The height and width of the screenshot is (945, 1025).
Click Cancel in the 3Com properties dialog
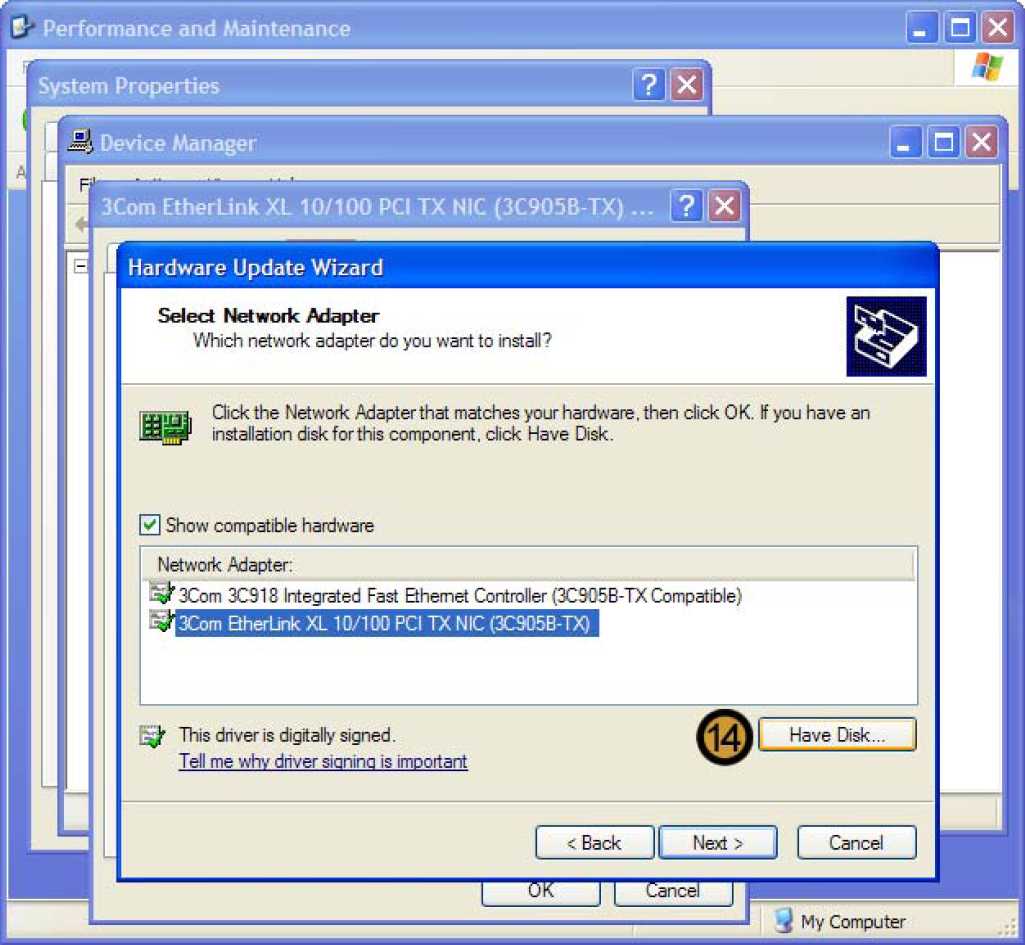tap(673, 892)
